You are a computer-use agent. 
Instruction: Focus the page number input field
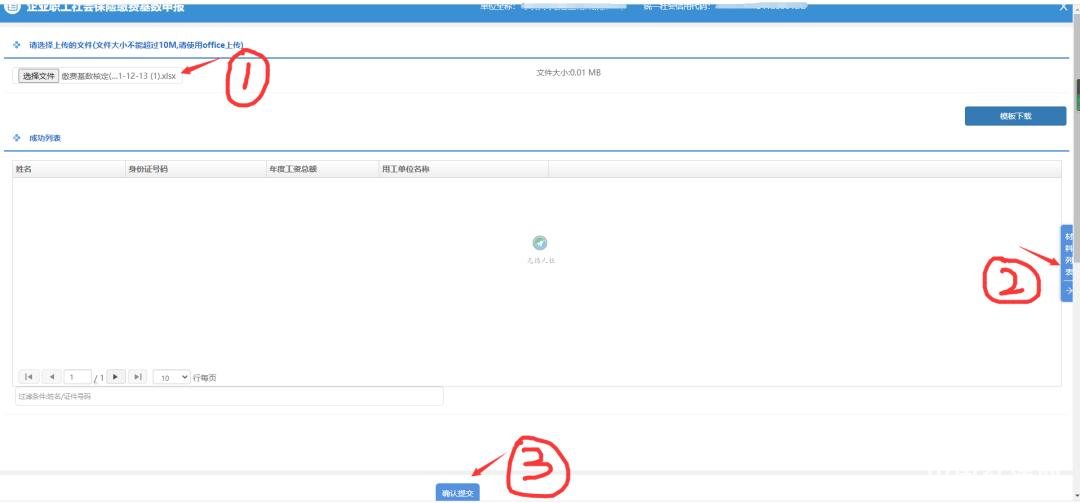point(77,377)
